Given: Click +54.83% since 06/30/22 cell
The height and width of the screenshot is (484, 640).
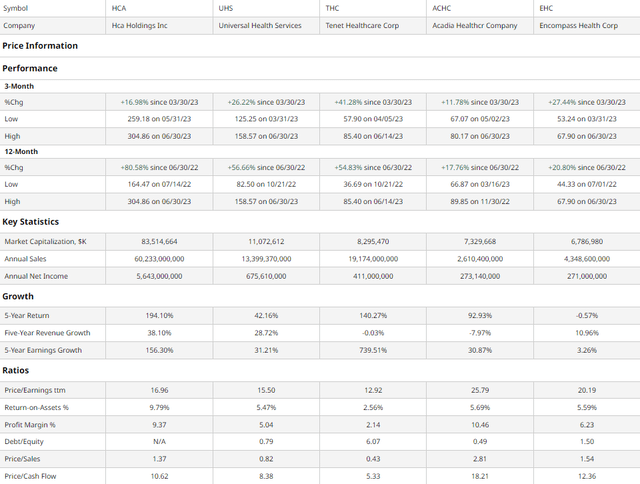Looking at the screenshot, I should coord(373,167).
